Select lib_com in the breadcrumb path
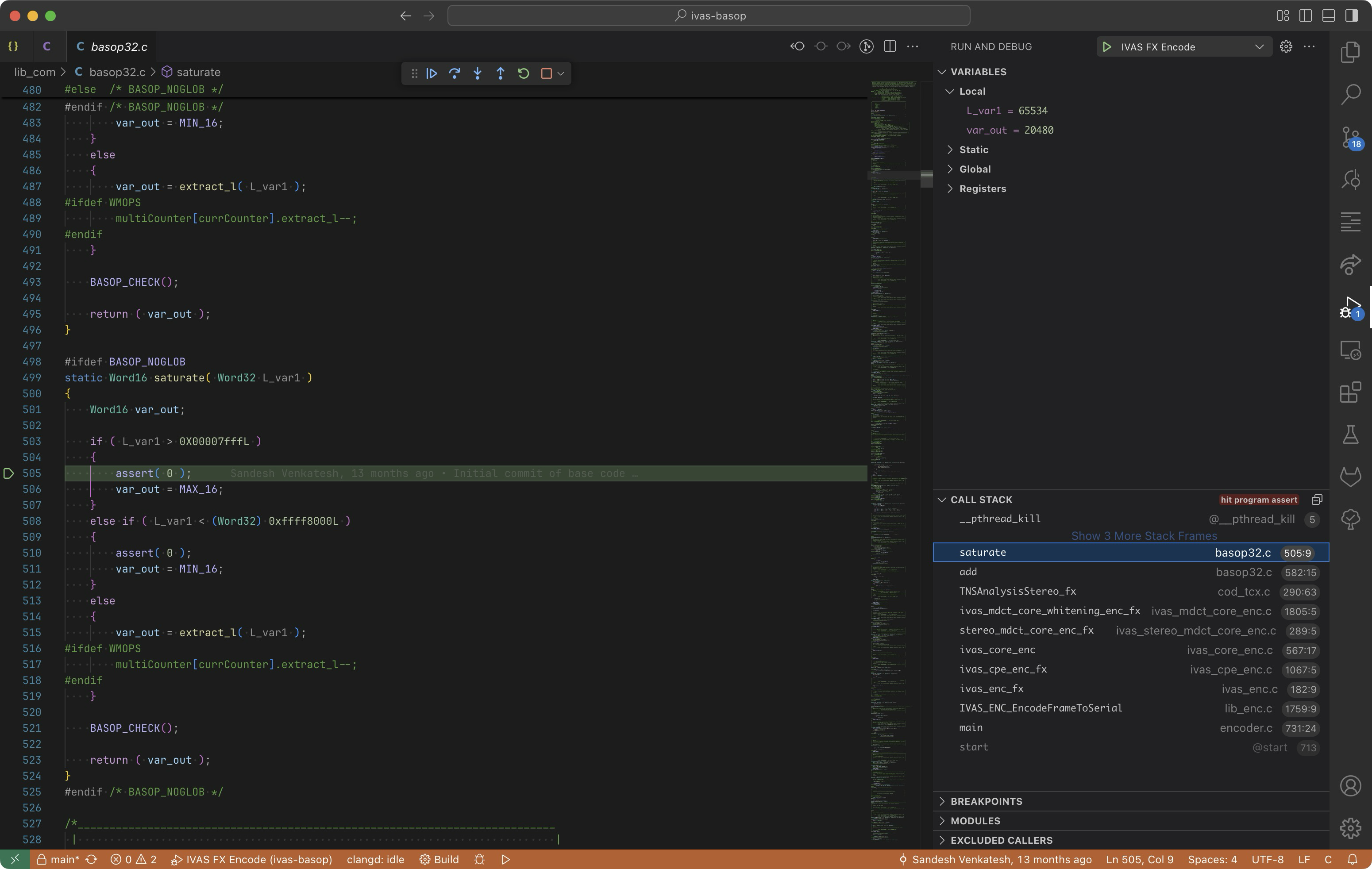 point(34,72)
